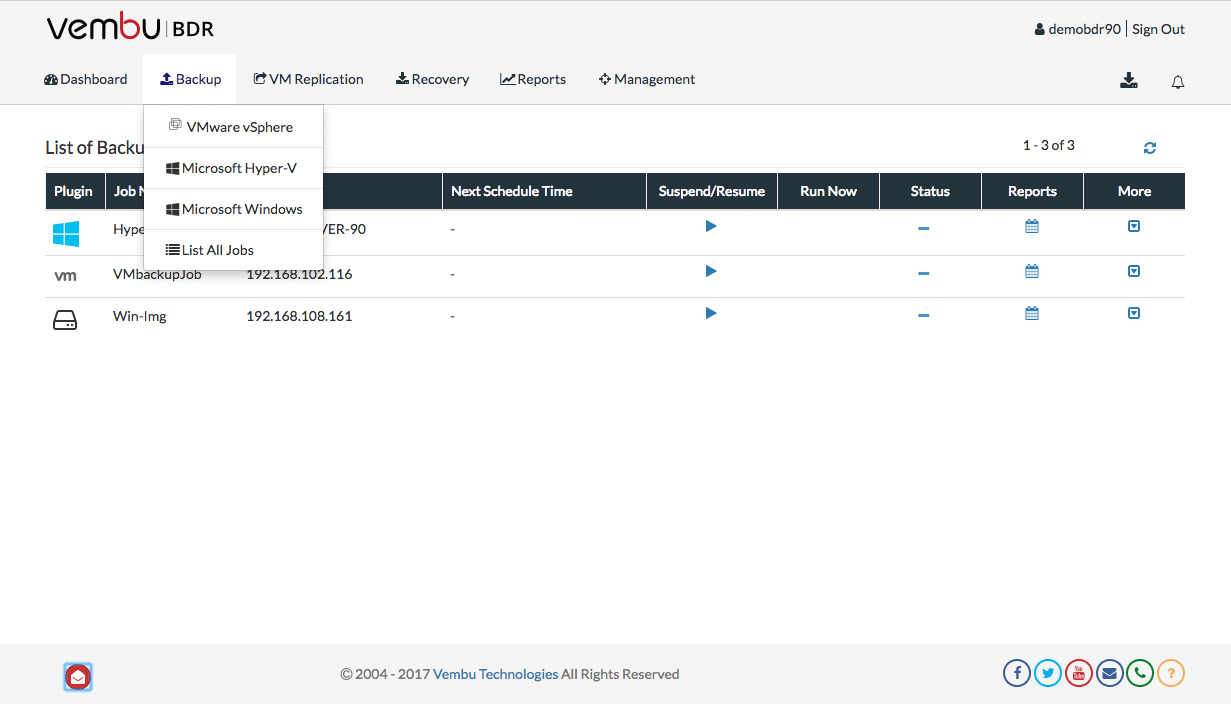
Task: Expand More options for VMbackupJob
Action: click(x=1134, y=271)
